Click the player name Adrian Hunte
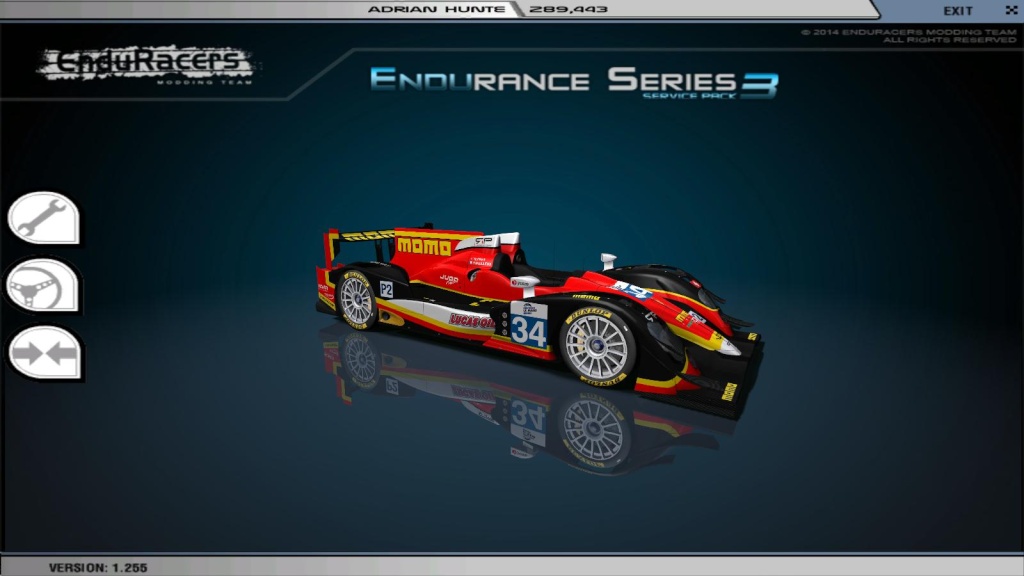This screenshot has height=576, width=1024. (436, 9)
